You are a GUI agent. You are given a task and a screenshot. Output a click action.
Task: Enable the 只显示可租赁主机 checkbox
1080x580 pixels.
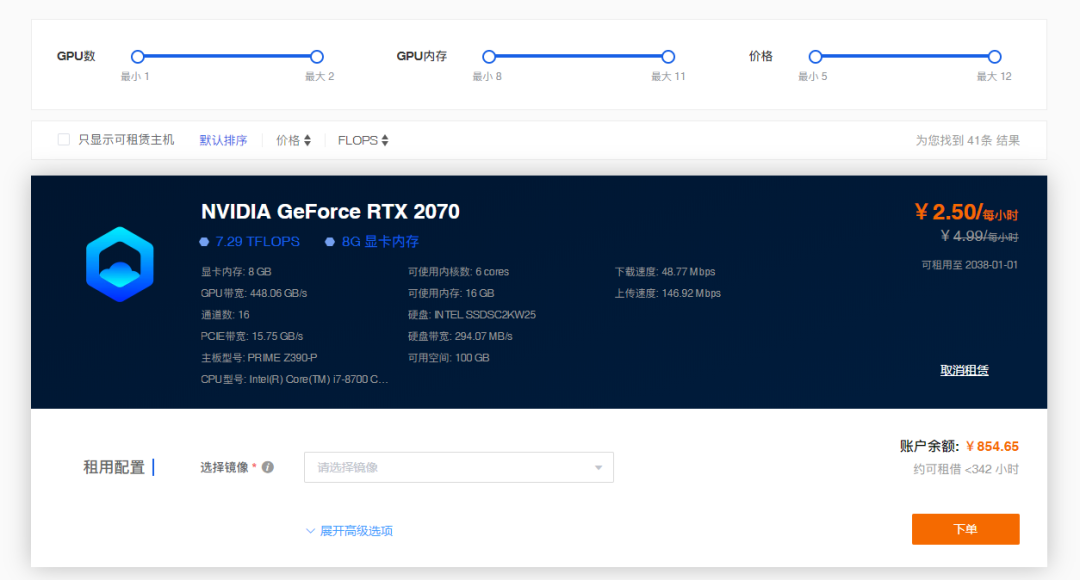pos(64,140)
